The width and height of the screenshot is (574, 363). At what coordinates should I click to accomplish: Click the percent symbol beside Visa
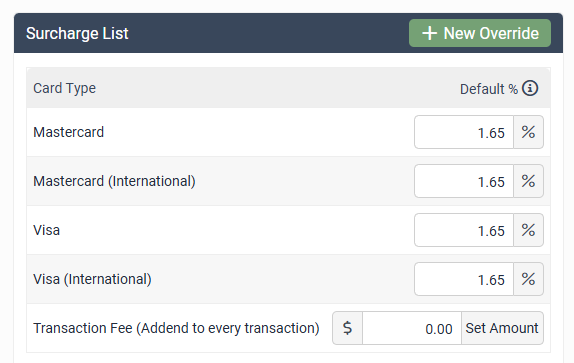[x=528, y=231]
